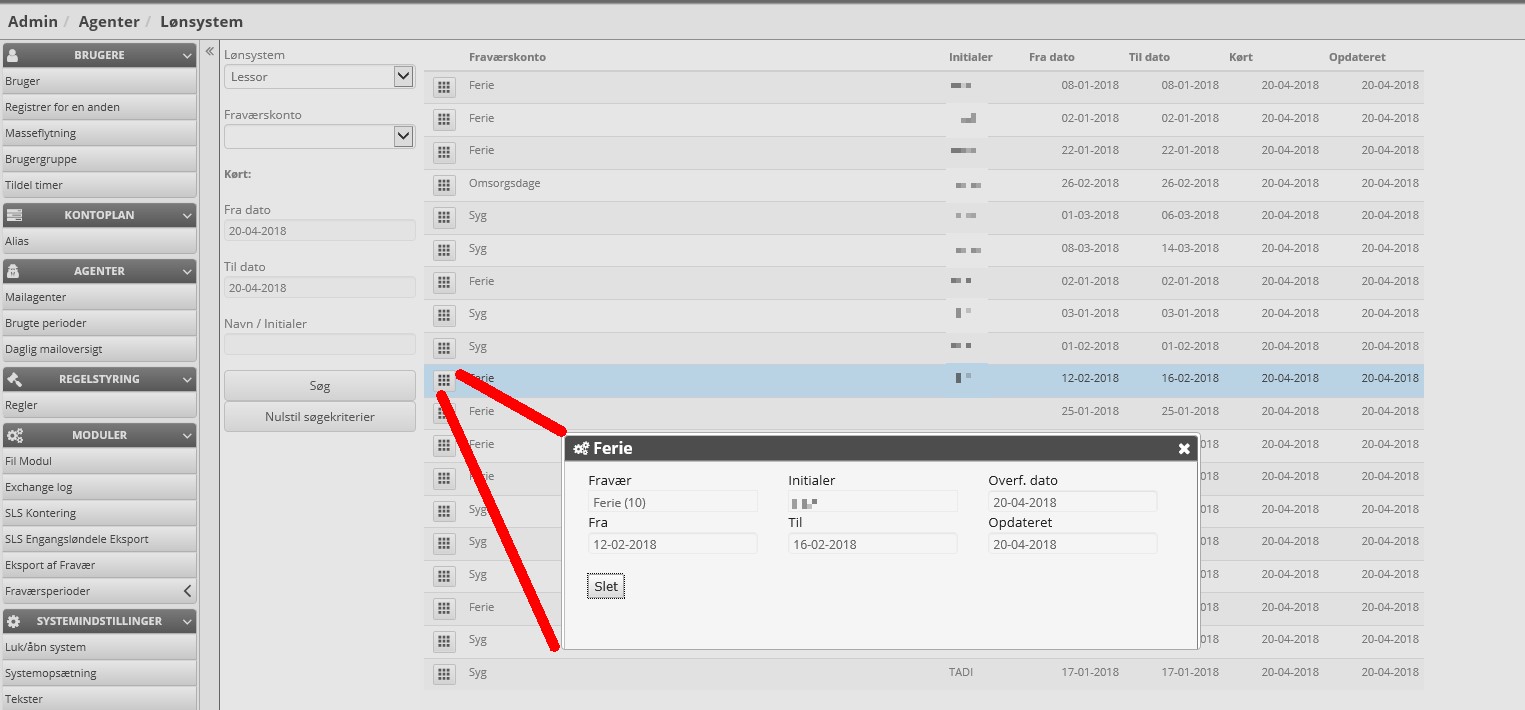
Task: Collapse the Kontoplan section
Action: 187,215
